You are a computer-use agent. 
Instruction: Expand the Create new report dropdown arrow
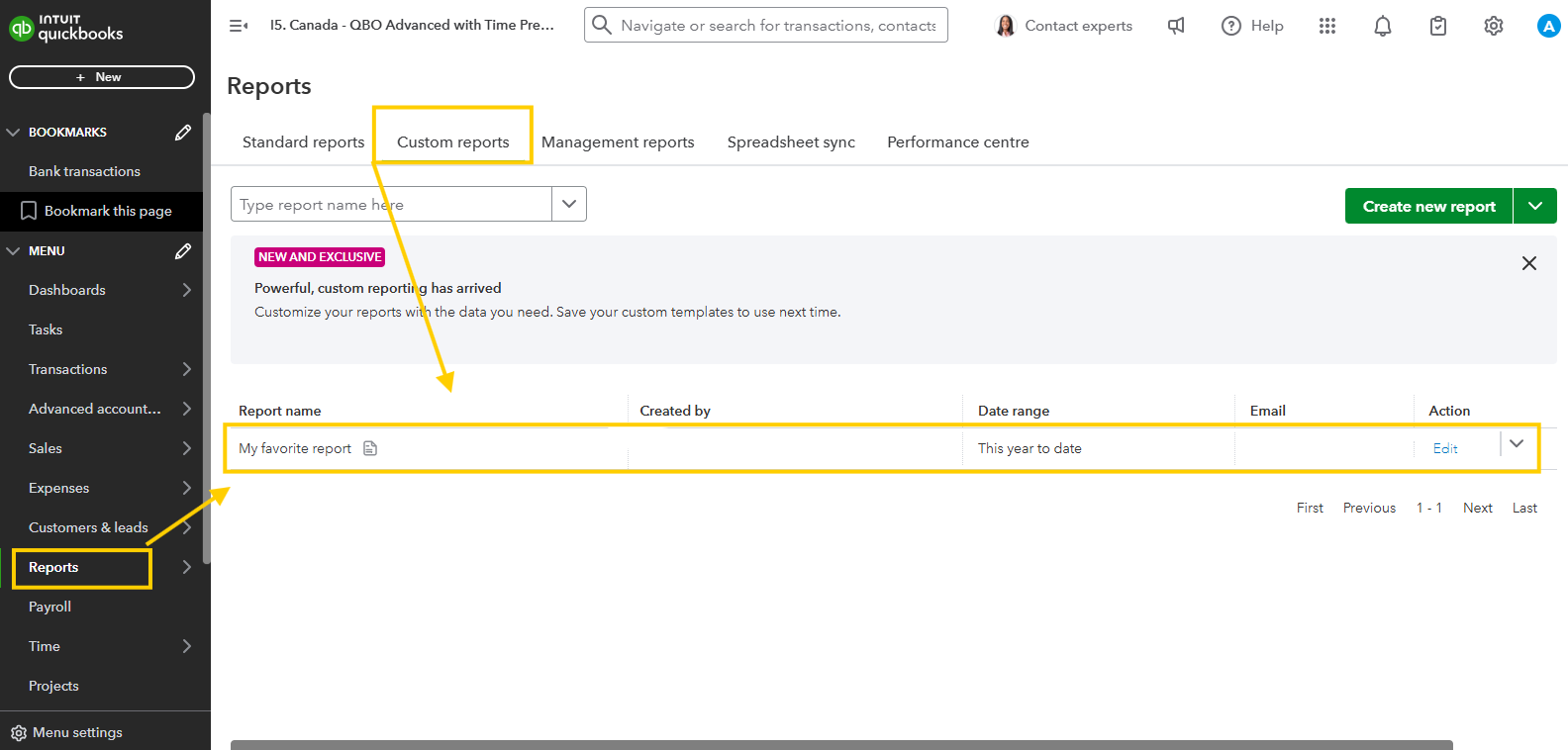point(1535,206)
